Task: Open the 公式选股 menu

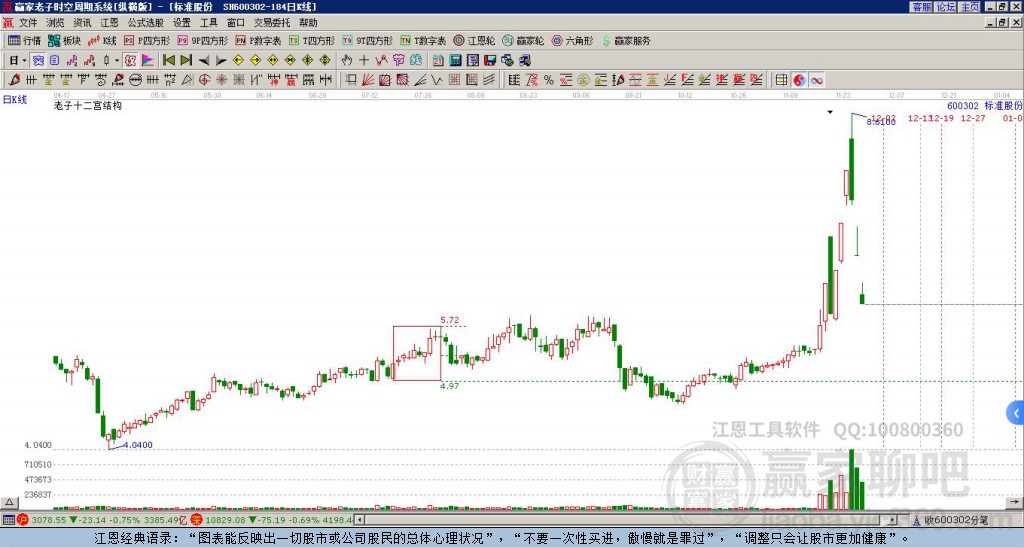Action: pos(146,23)
